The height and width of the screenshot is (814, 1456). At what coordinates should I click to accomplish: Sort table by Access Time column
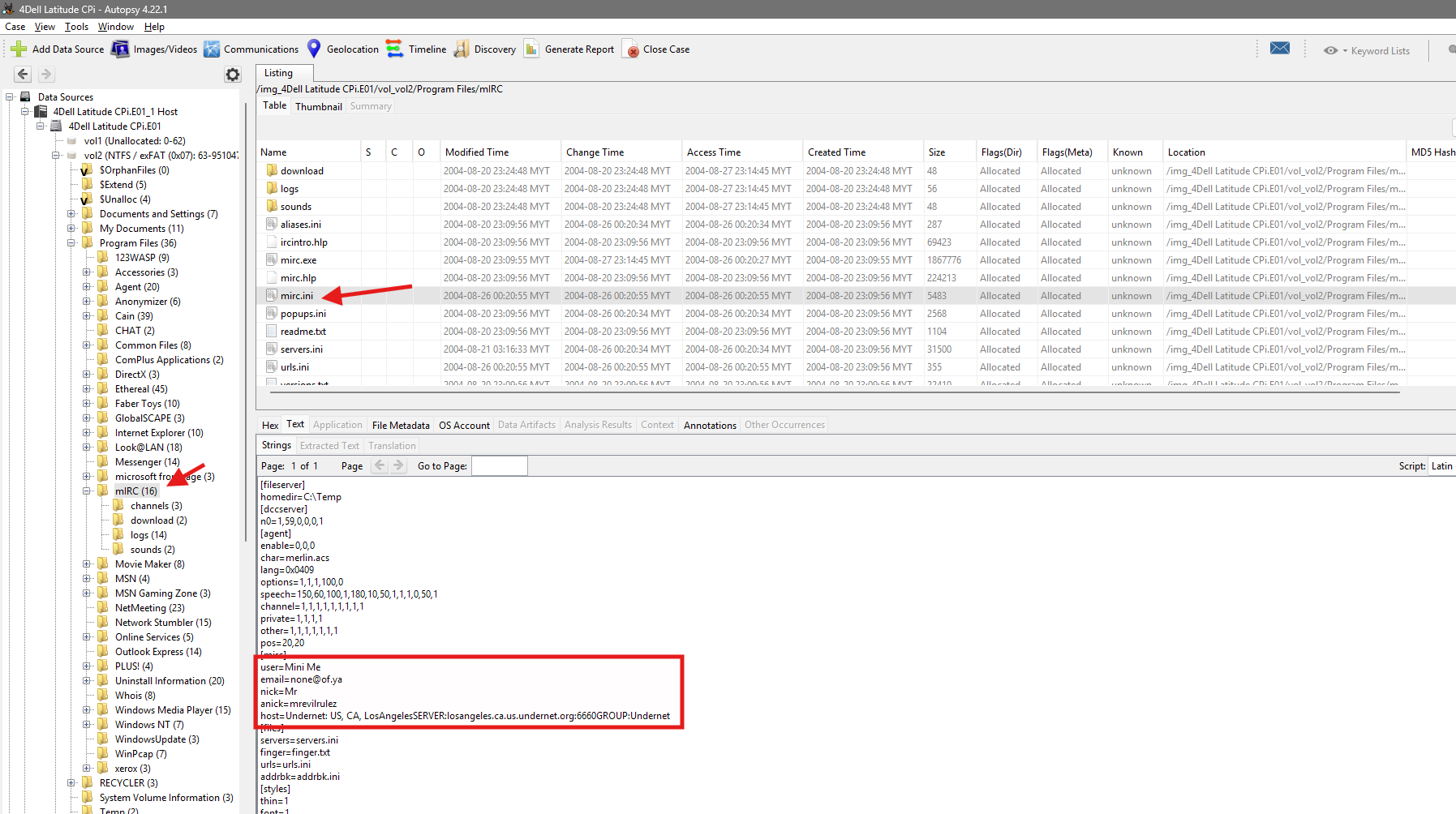(x=741, y=152)
